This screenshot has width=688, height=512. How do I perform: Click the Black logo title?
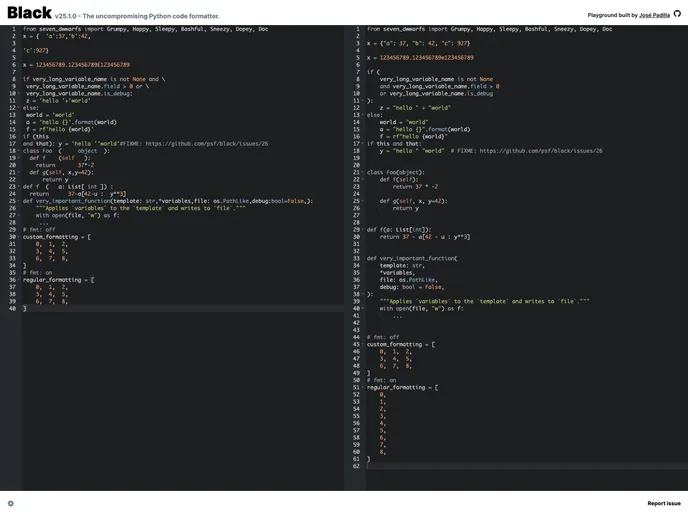(x=29, y=13)
